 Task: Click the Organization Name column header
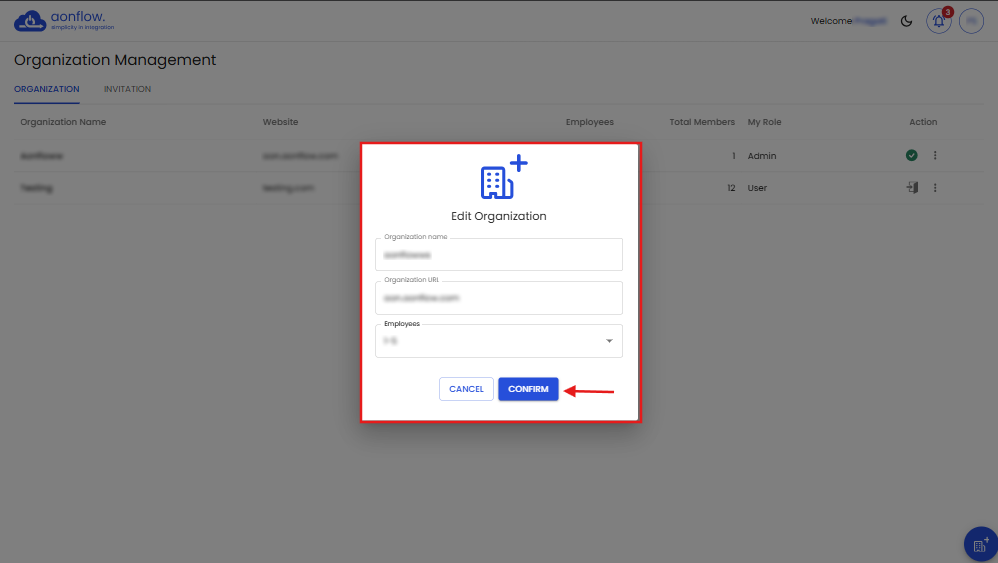point(63,122)
